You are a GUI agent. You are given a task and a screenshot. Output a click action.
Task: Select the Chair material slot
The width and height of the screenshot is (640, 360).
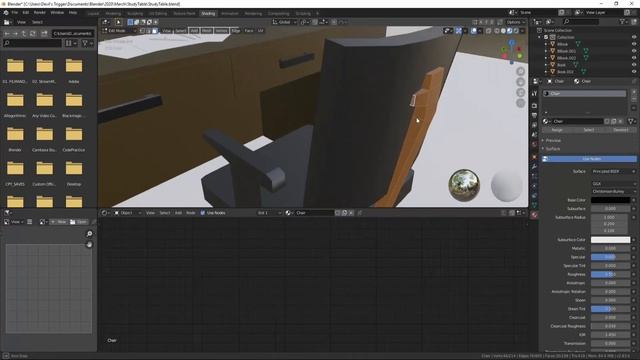coord(584,94)
